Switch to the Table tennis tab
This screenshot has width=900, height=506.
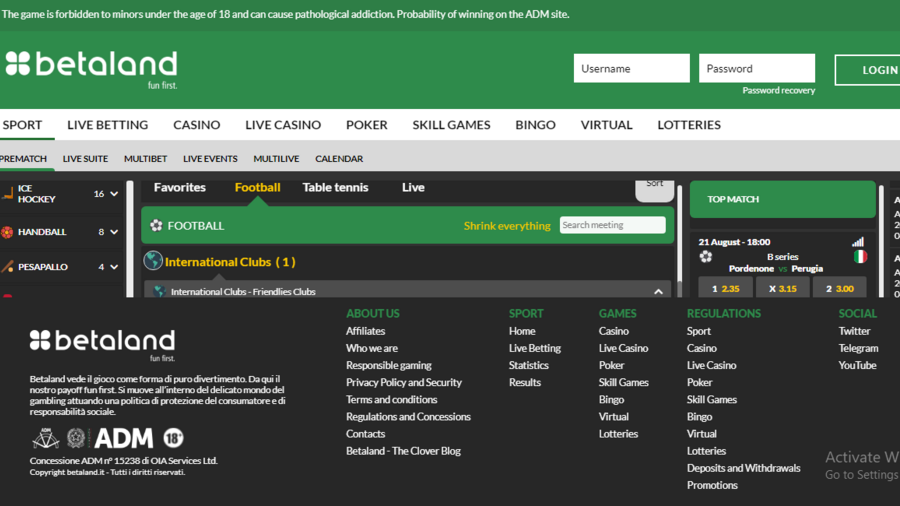point(335,187)
